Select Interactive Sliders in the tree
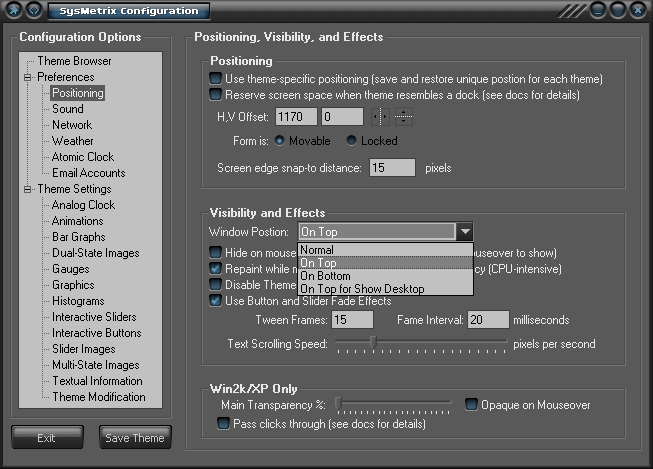The width and height of the screenshot is (653, 469). click(x=94, y=317)
